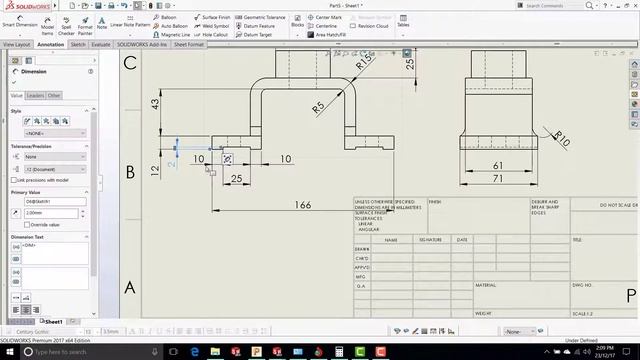Click the Save icon in quick access toolbar
The height and width of the screenshot is (360, 640).
98,6
